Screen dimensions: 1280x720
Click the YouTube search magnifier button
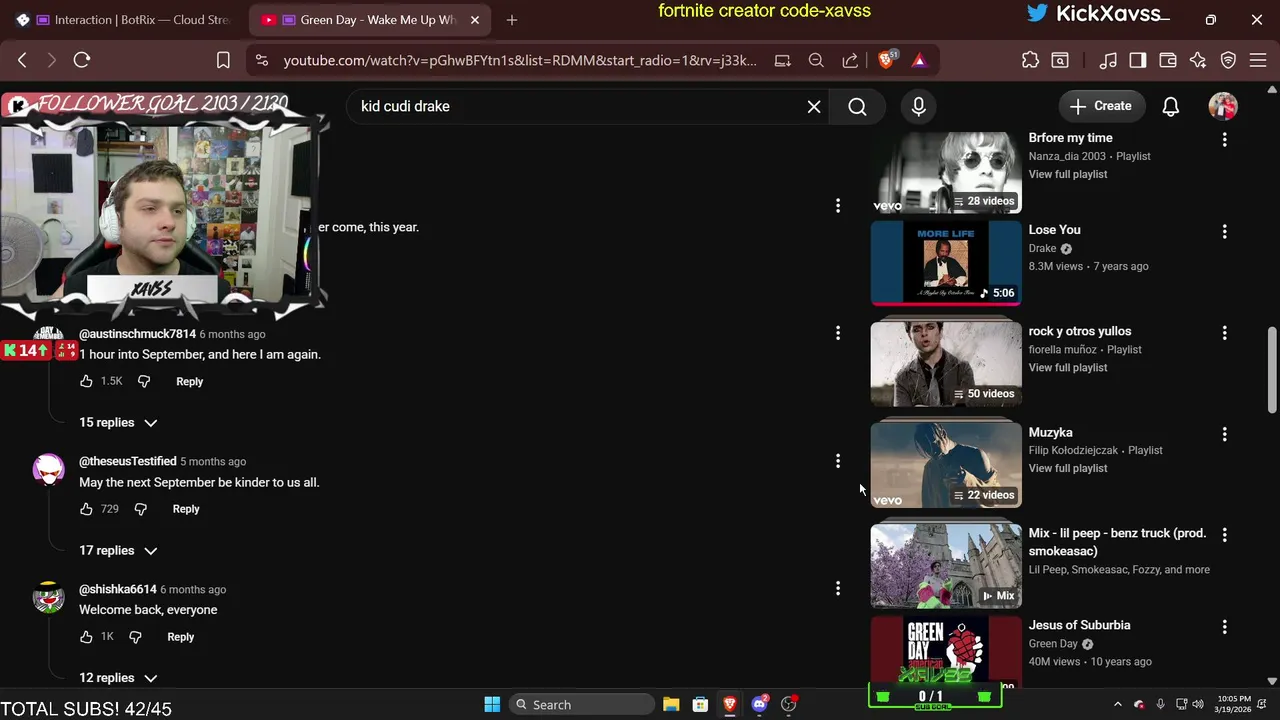point(857,106)
